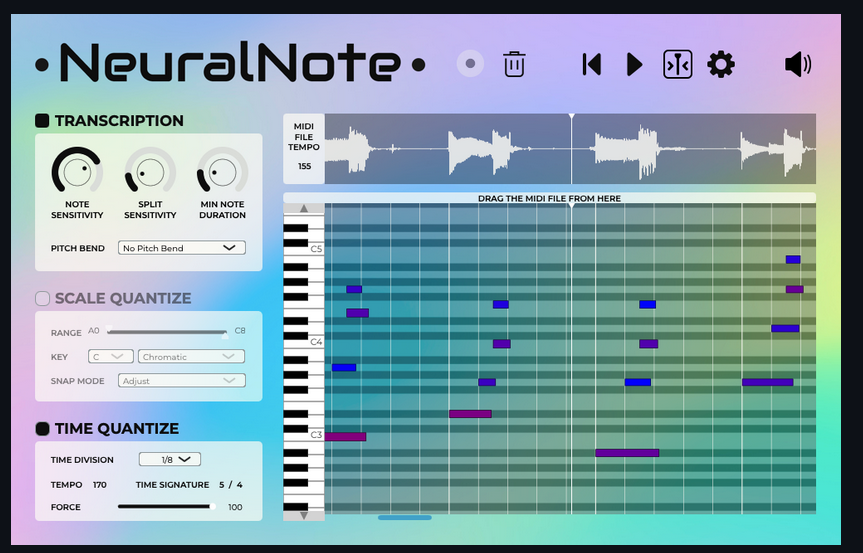Image resolution: width=863 pixels, height=553 pixels.
Task: Open the Snap Mode Adjust dropdown
Action: point(182,381)
